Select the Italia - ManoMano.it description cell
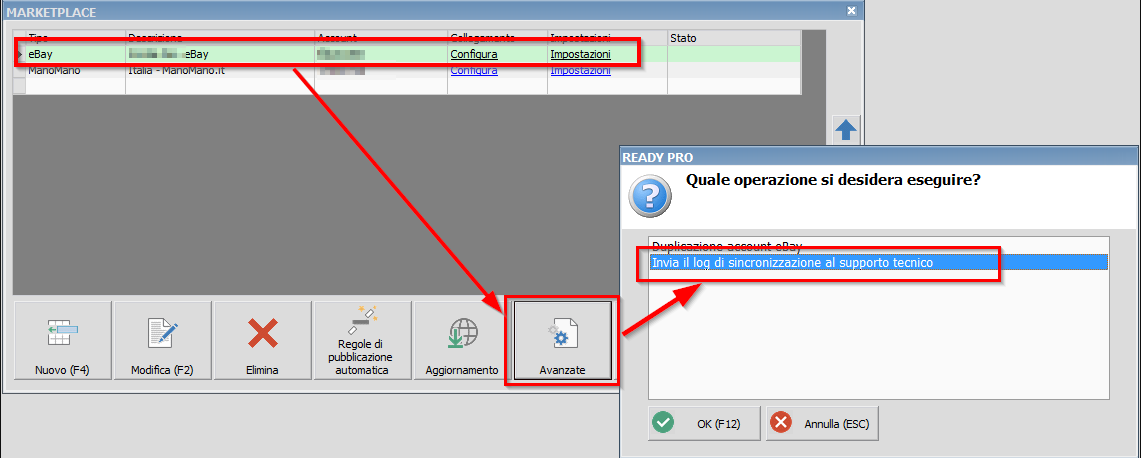 (x=220, y=71)
